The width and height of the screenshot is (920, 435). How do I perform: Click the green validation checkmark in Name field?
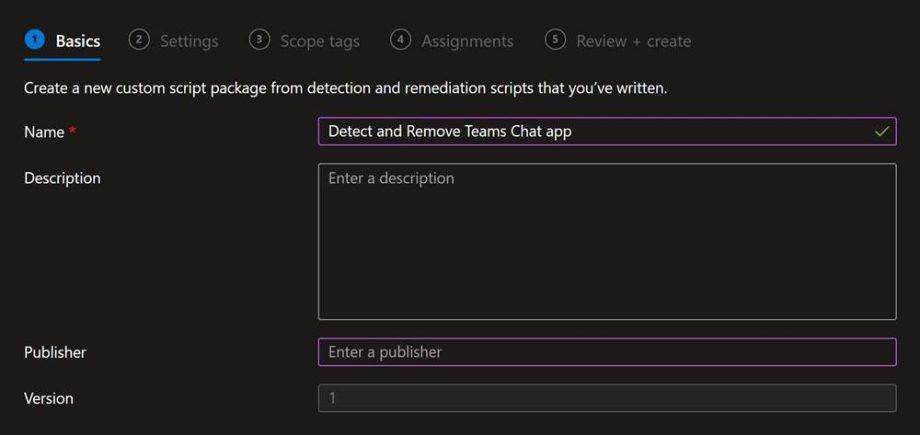tap(881, 131)
